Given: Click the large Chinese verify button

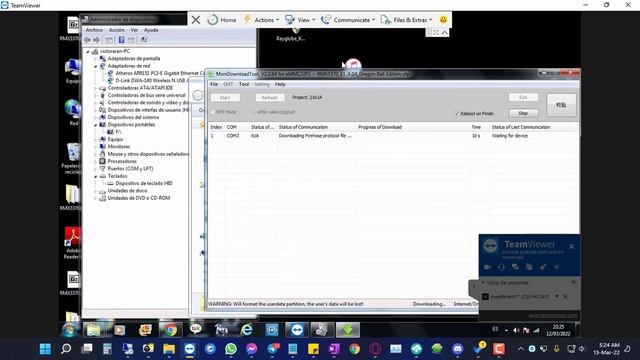Looking at the screenshot, I should (x=561, y=105).
